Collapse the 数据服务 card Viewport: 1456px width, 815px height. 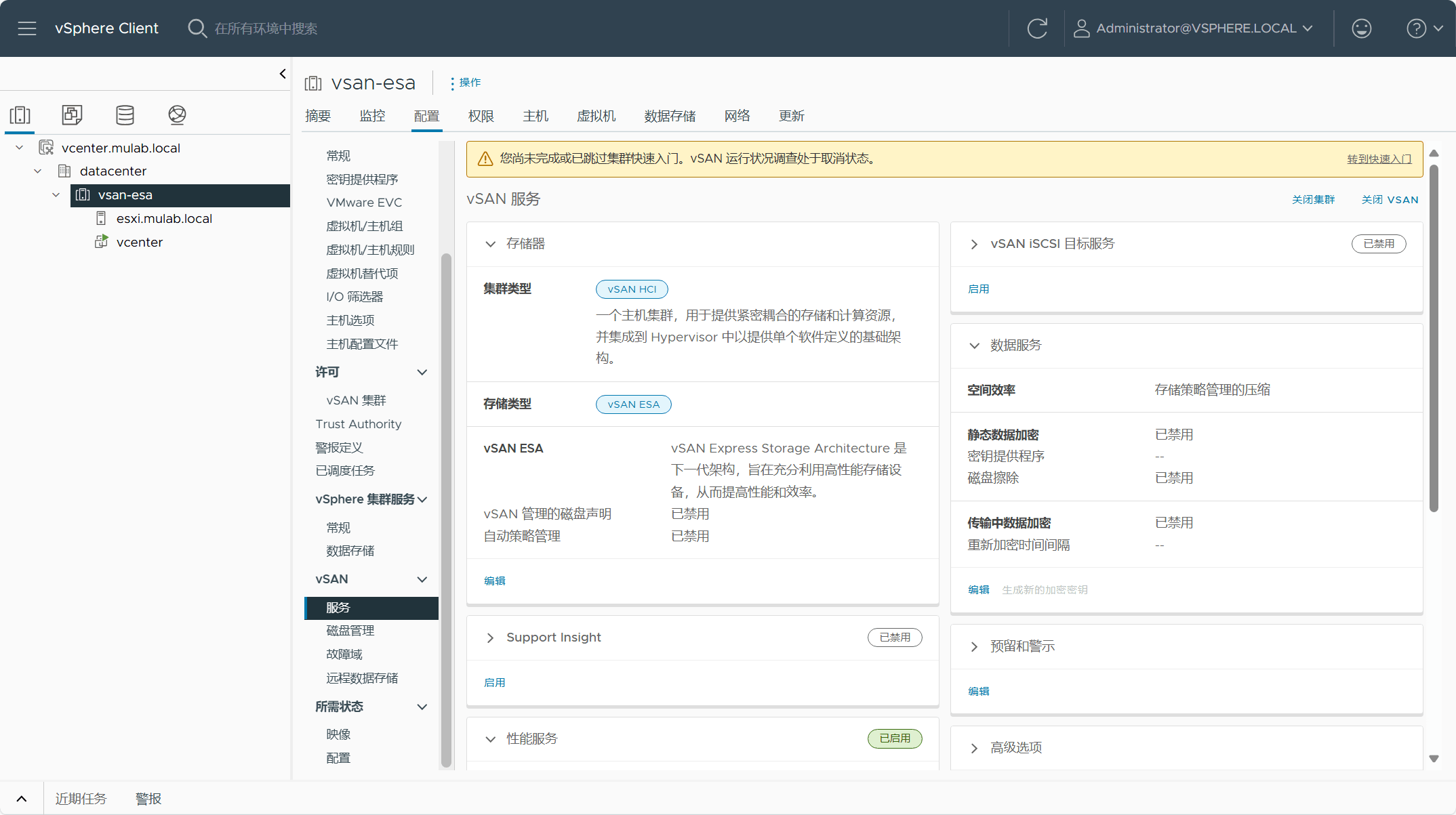pyautogui.click(x=974, y=346)
